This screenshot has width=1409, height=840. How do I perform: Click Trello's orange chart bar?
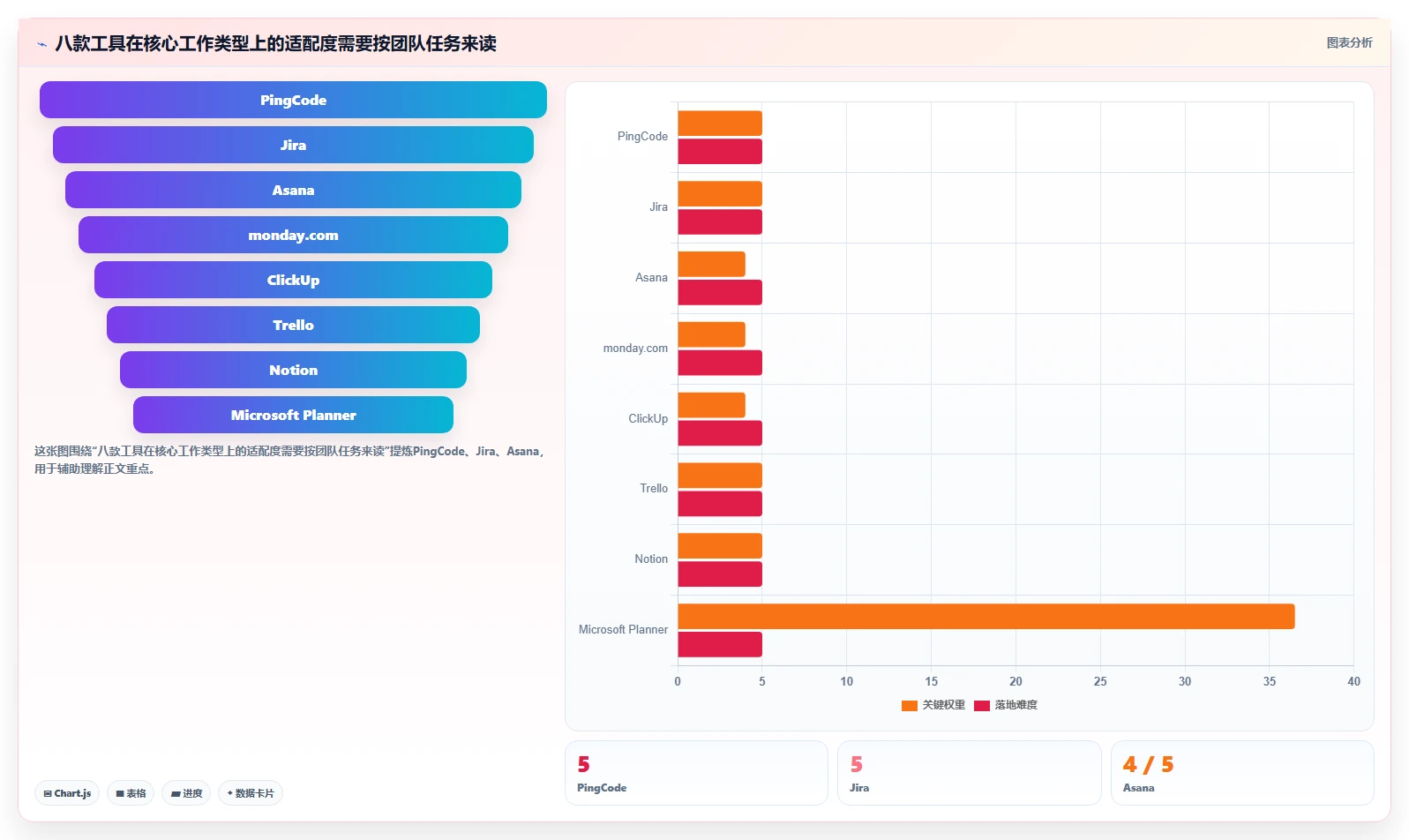point(720,476)
